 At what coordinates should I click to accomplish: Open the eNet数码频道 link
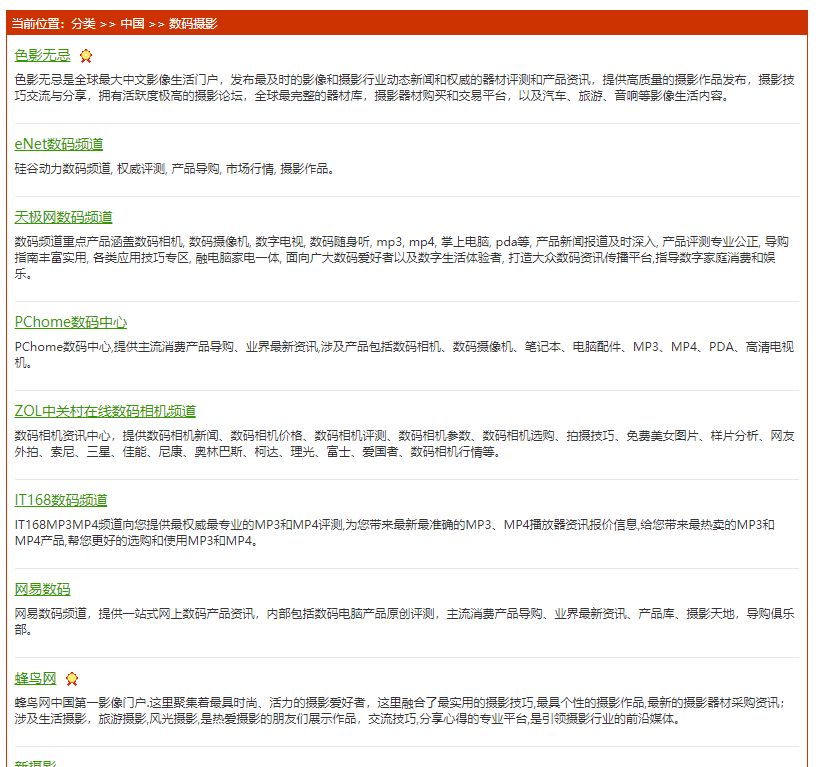click(58, 144)
